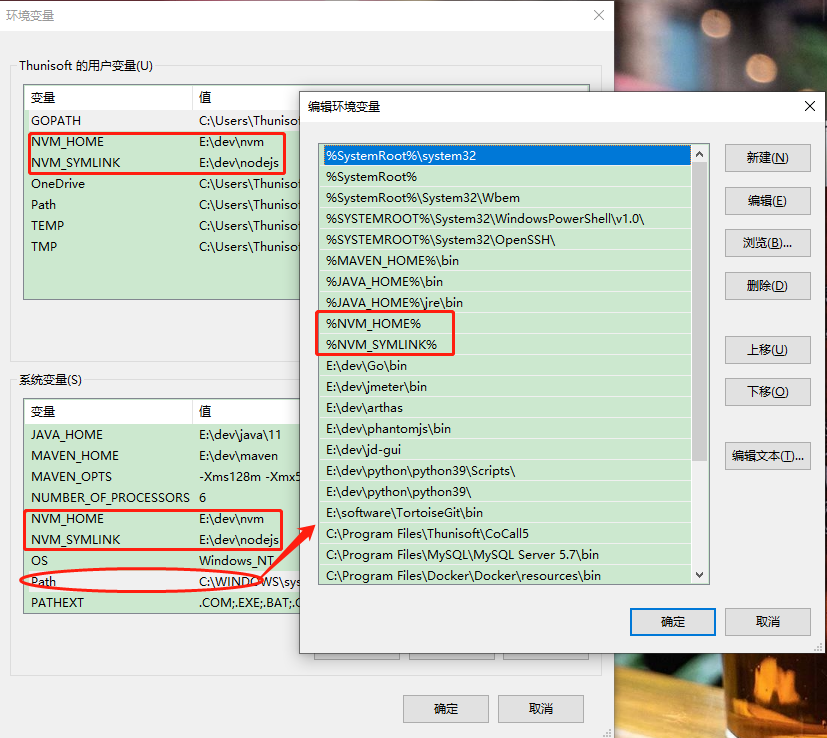This screenshot has height=738, width=827.
Task: Select %SystemRoot%\System32\Wbem entry
Action: 505,198
